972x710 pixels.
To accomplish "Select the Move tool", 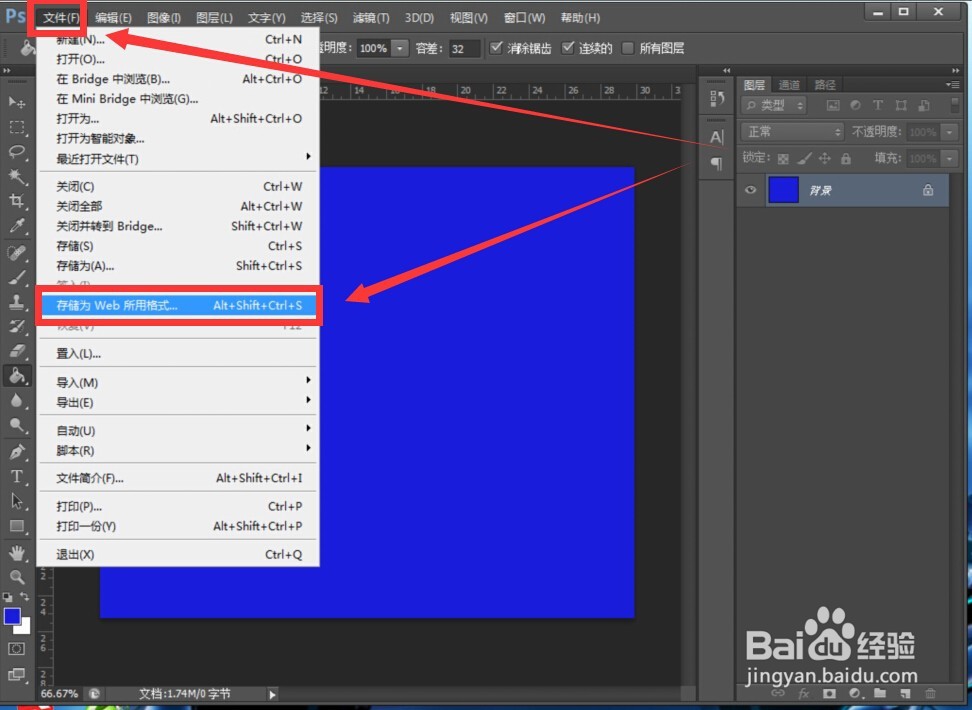I will tap(17, 102).
